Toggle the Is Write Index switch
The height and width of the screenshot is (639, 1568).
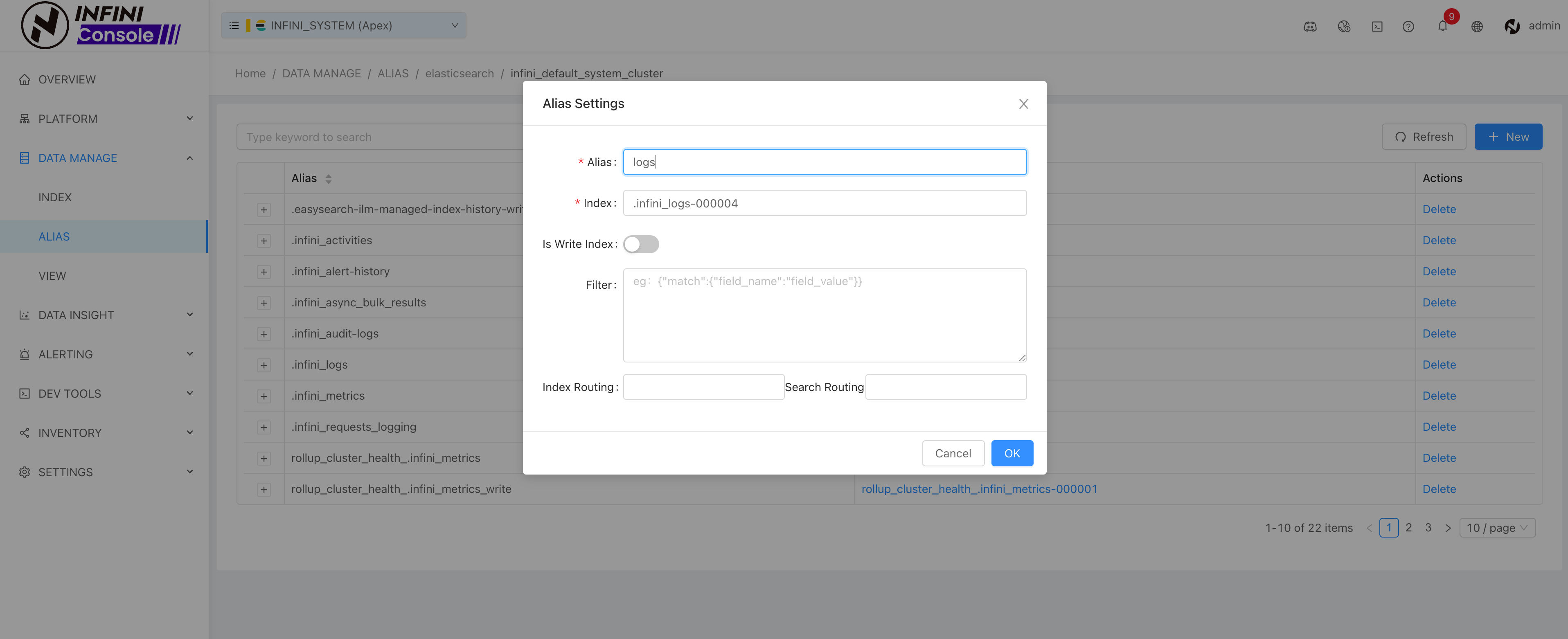641,244
